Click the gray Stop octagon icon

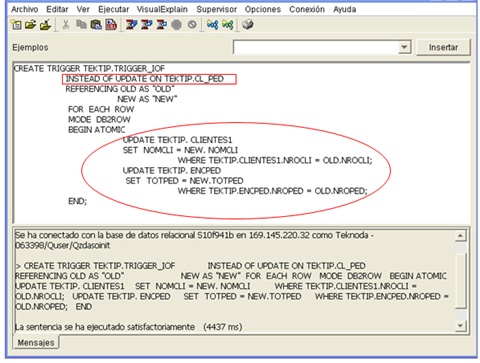(x=176, y=25)
